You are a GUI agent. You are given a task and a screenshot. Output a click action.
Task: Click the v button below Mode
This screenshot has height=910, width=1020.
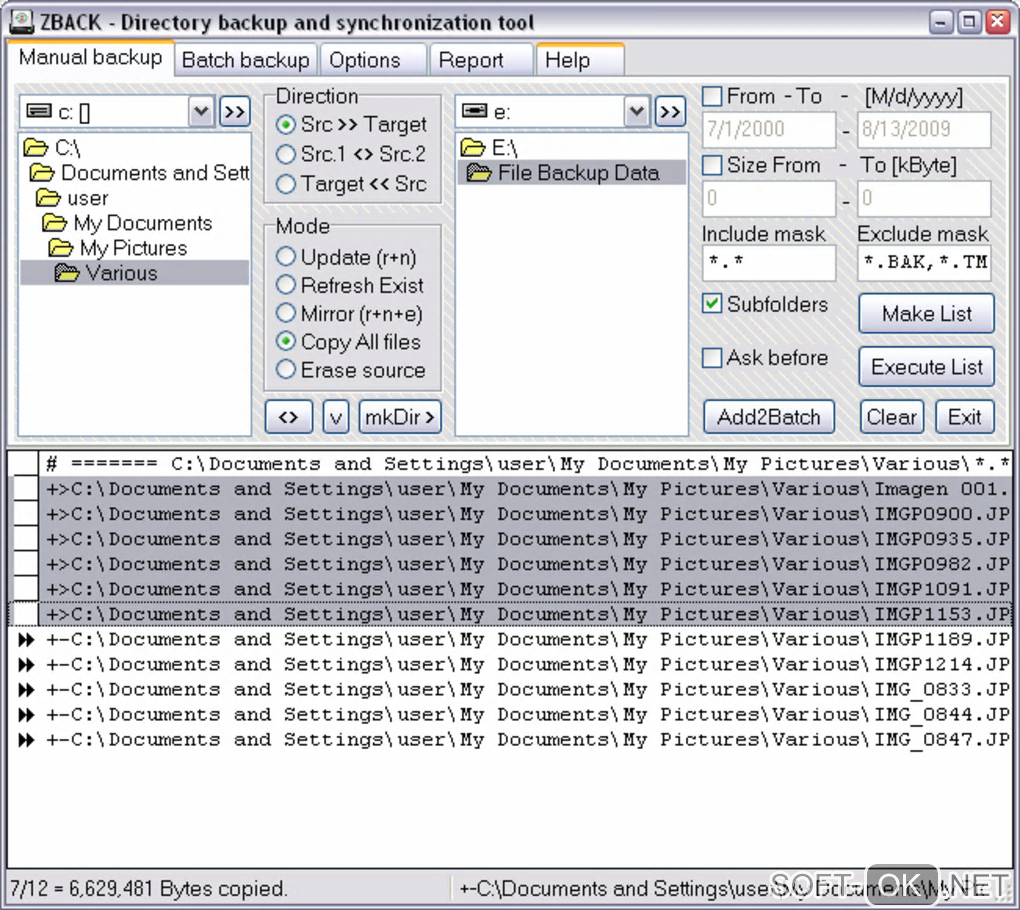[336, 416]
